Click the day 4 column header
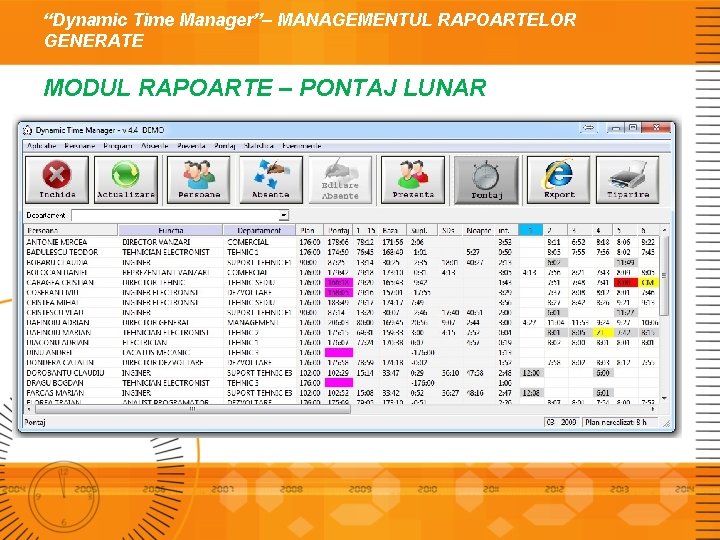The width and height of the screenshot is (720, 540). pyautogui.click(x=601, y=231)
